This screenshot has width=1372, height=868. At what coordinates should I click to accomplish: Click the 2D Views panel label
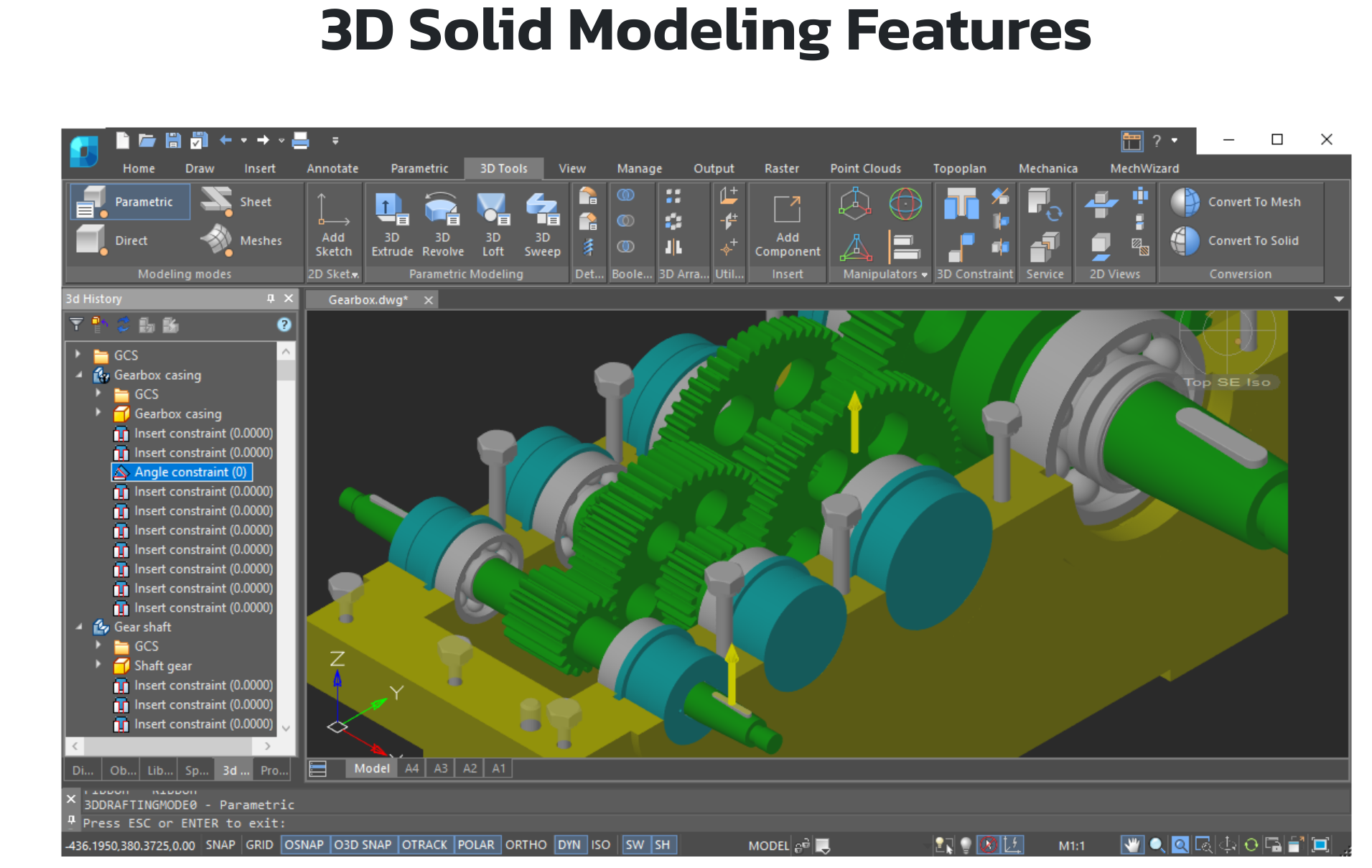(x=1114, y=274)
